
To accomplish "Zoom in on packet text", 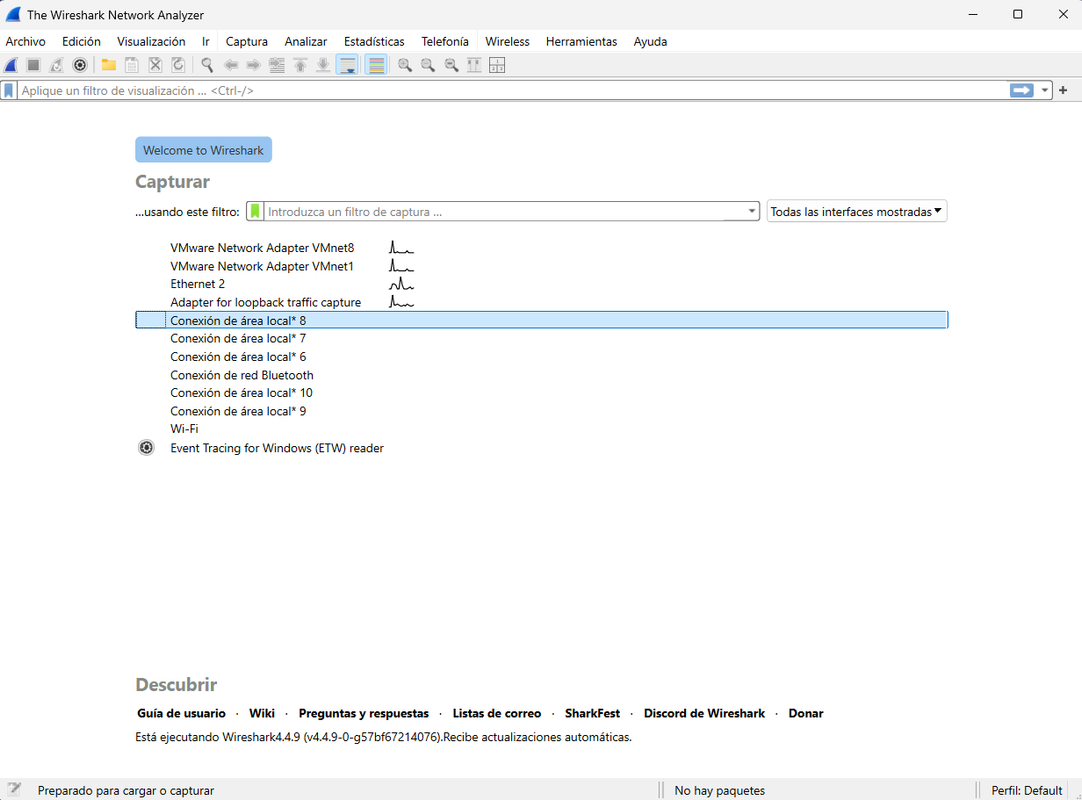I will (x=405, y=65).
